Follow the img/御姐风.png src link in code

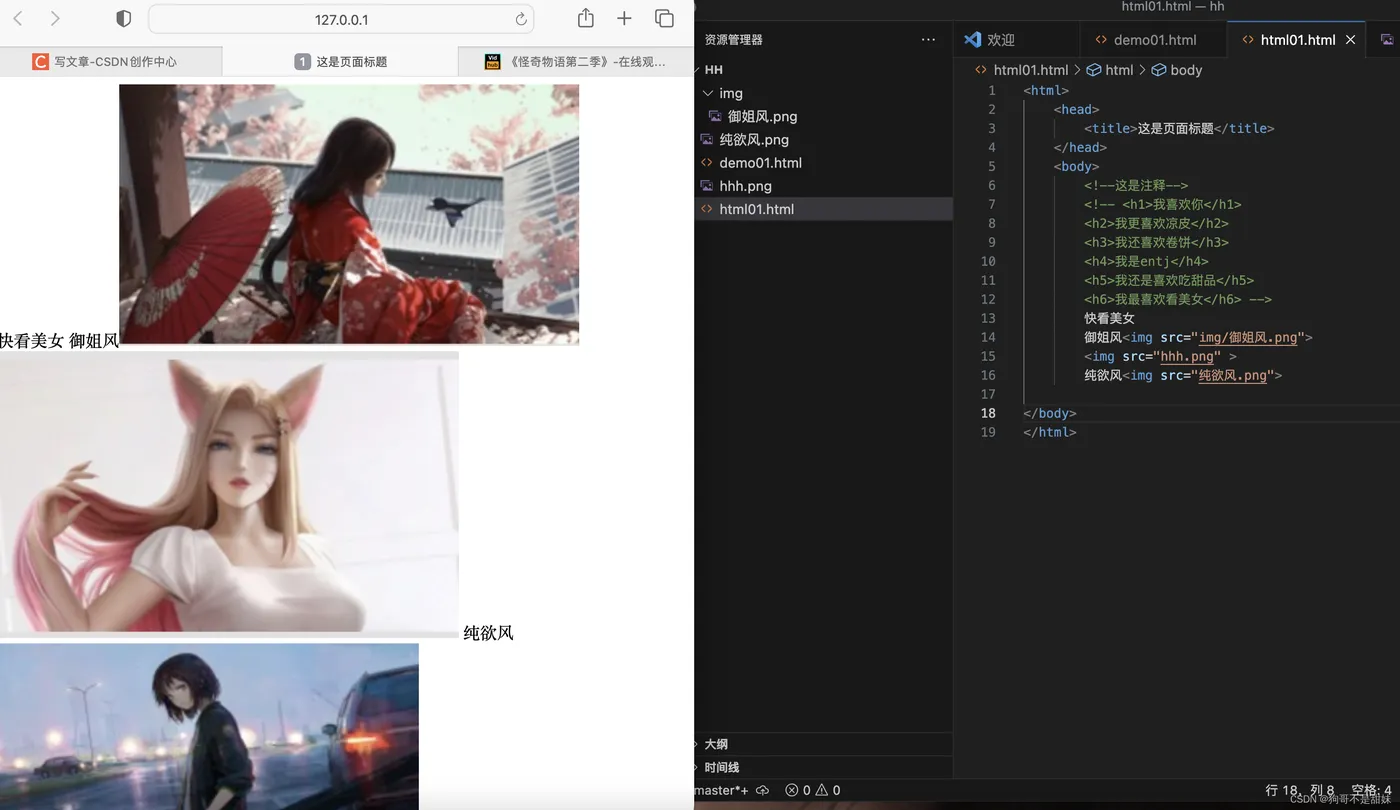(1248, 338)
